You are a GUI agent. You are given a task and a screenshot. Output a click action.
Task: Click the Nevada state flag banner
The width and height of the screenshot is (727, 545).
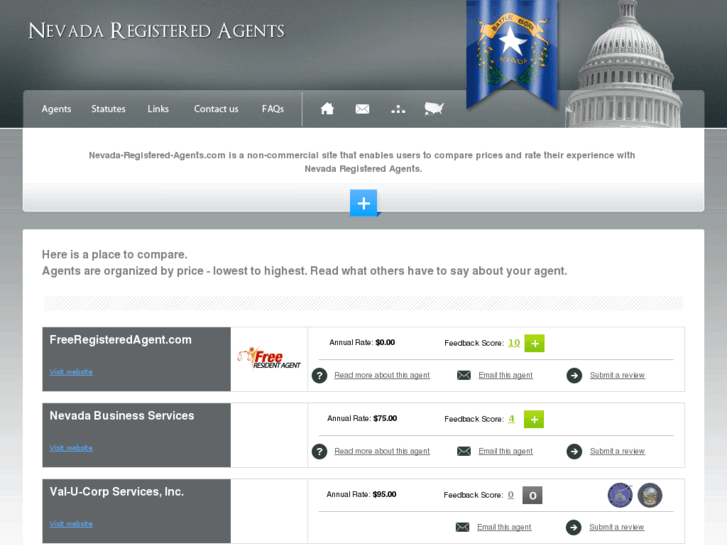click(x=512, y=53)
